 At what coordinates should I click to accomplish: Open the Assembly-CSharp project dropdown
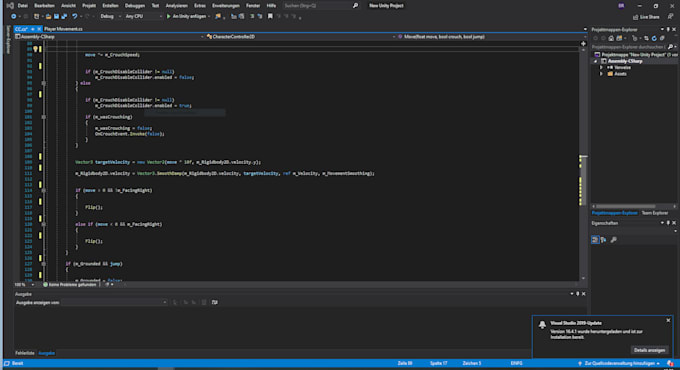pos(109,37)
